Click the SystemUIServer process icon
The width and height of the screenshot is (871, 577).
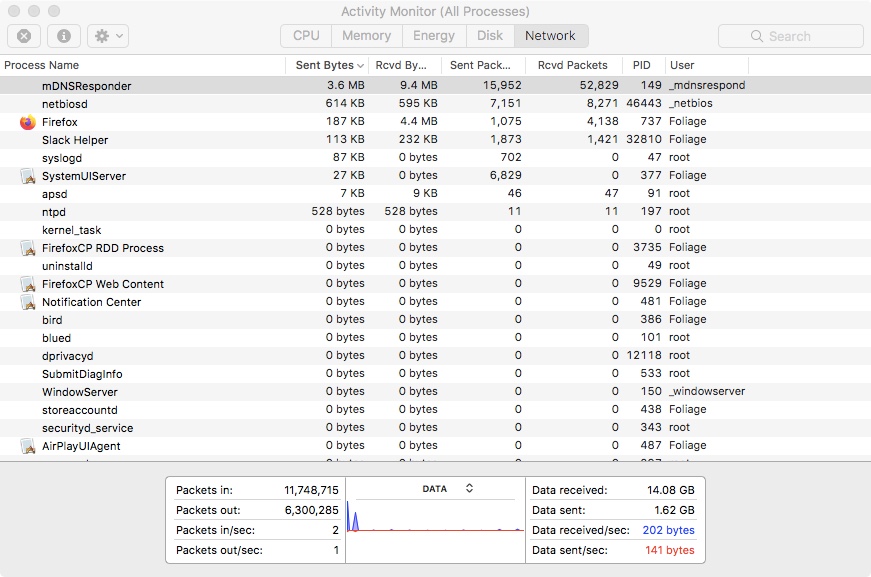28,176
